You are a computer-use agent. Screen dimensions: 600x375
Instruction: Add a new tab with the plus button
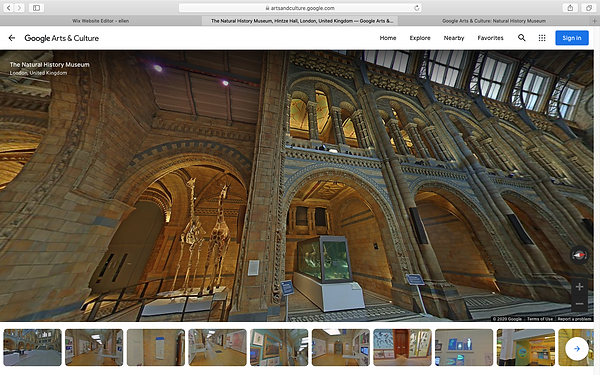pyautogui.click(x=595, y=21)
